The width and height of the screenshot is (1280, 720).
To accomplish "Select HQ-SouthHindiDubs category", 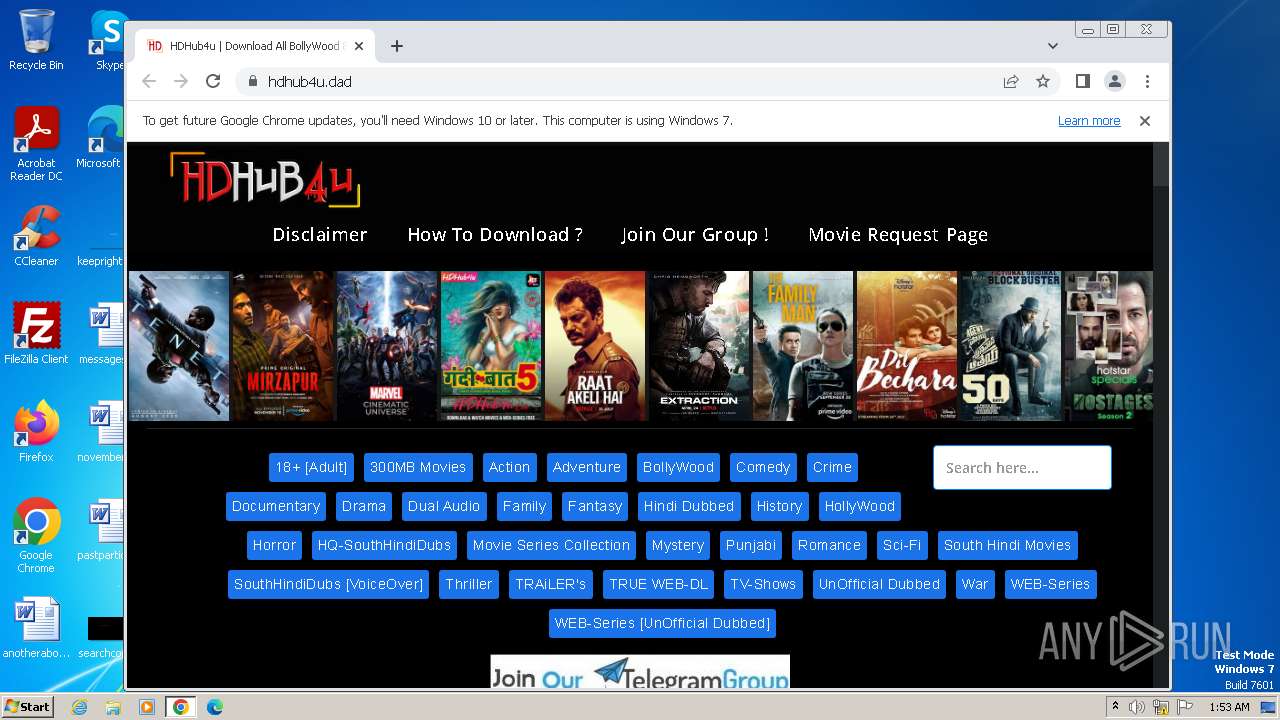I will coord(384,545).
